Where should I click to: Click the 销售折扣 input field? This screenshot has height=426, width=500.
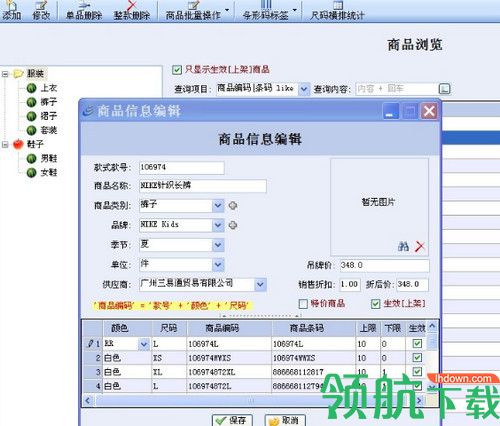click(x=350, y=284)
